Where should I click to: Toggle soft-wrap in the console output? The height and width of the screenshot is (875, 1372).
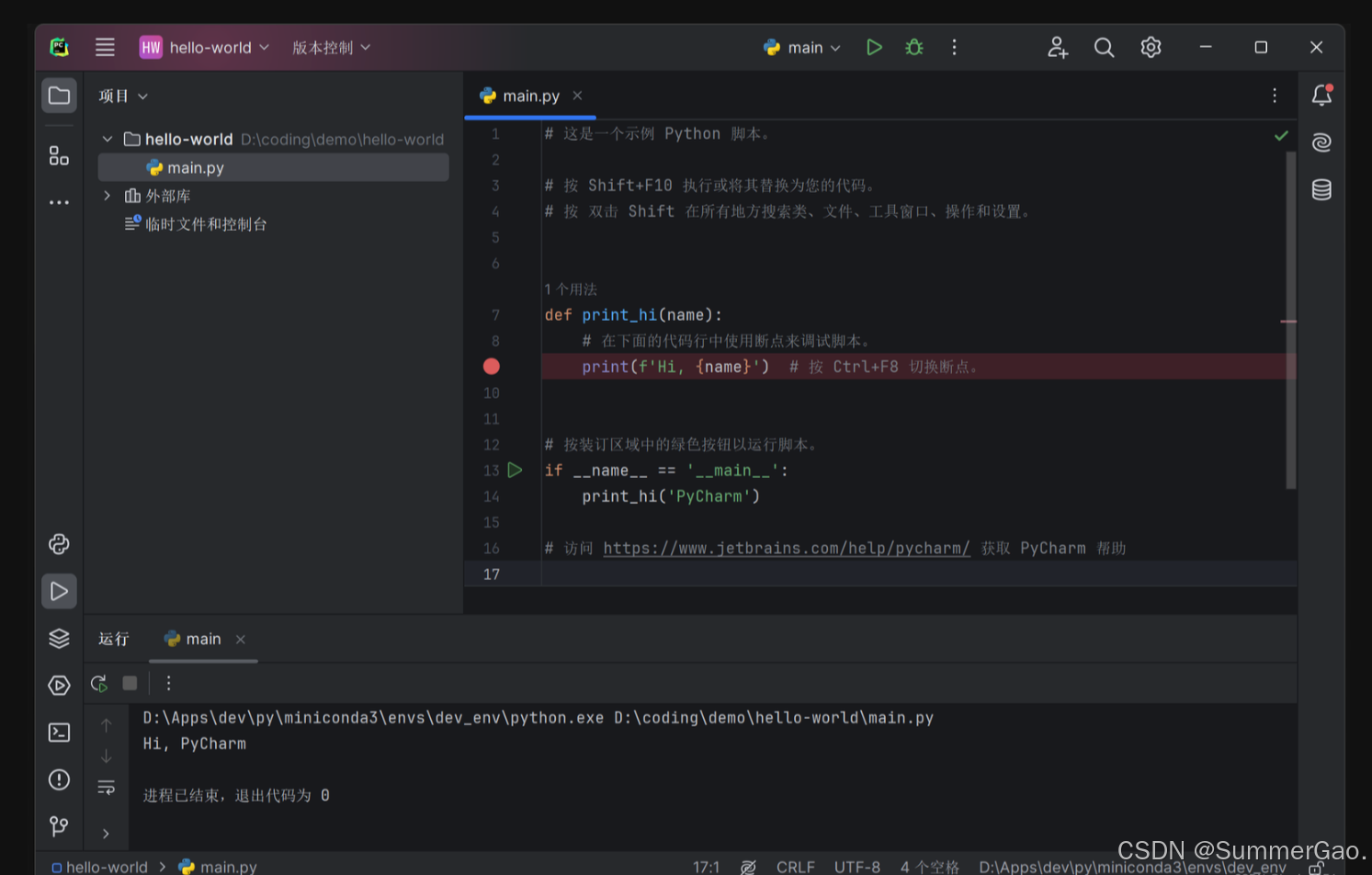pyautogui.click(x=106, y=788)
